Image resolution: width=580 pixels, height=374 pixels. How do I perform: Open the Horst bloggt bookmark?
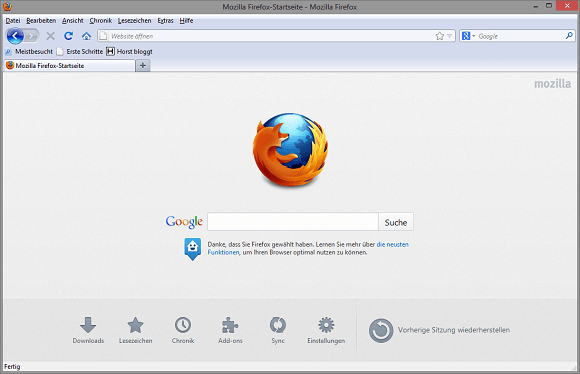[129, 51]
